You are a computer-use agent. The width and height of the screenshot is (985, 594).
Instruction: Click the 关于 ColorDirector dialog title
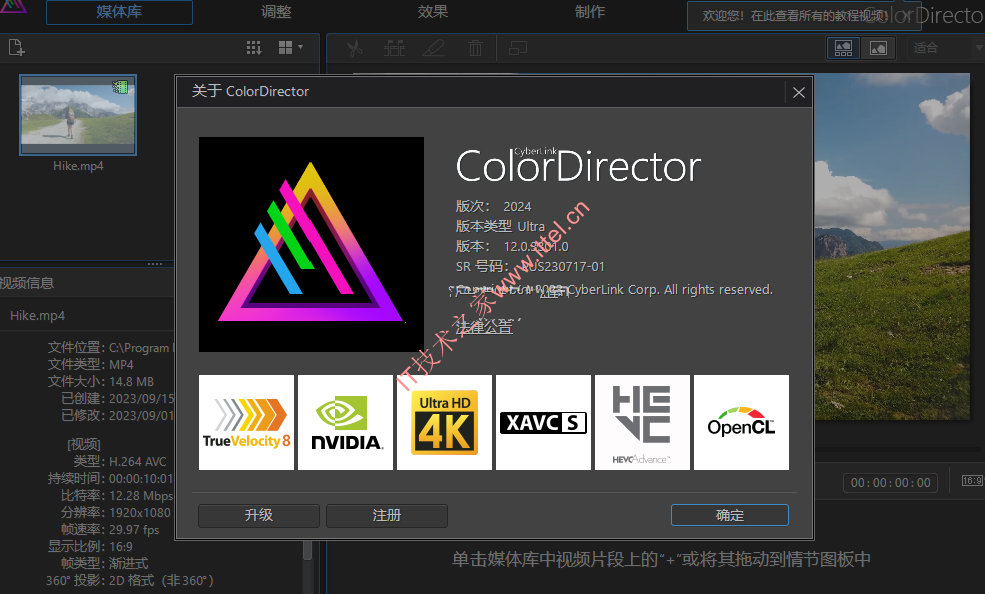pos(250,92)
